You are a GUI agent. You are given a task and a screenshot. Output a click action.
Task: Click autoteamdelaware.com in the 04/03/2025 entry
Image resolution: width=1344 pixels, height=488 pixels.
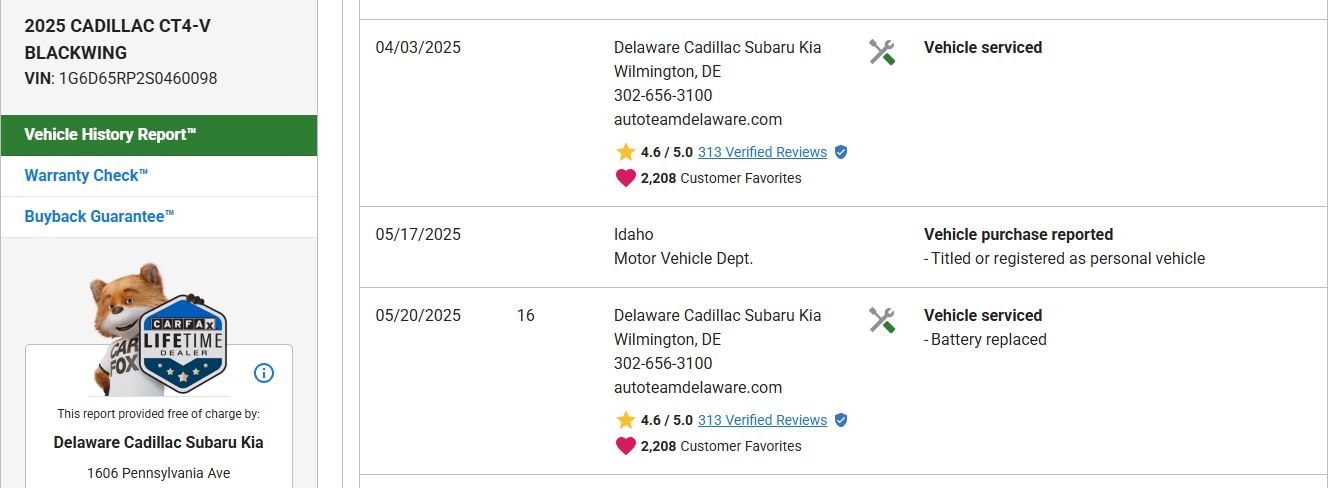[698, 119]
